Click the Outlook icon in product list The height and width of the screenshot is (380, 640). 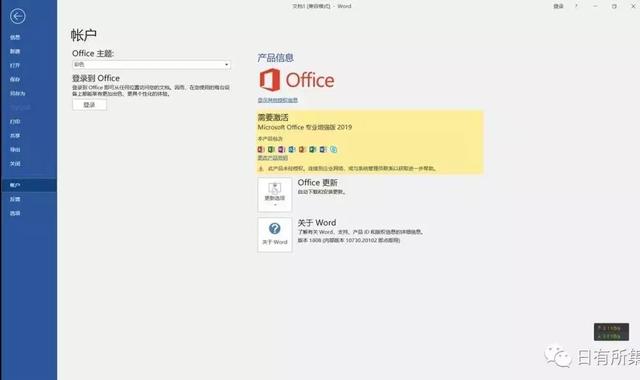click(x=292, y=149)
